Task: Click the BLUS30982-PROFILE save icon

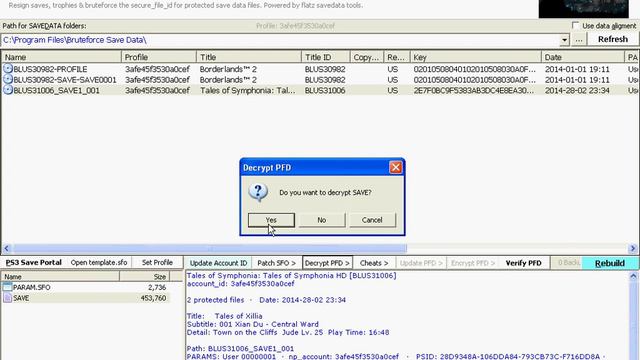Action: 8,69
